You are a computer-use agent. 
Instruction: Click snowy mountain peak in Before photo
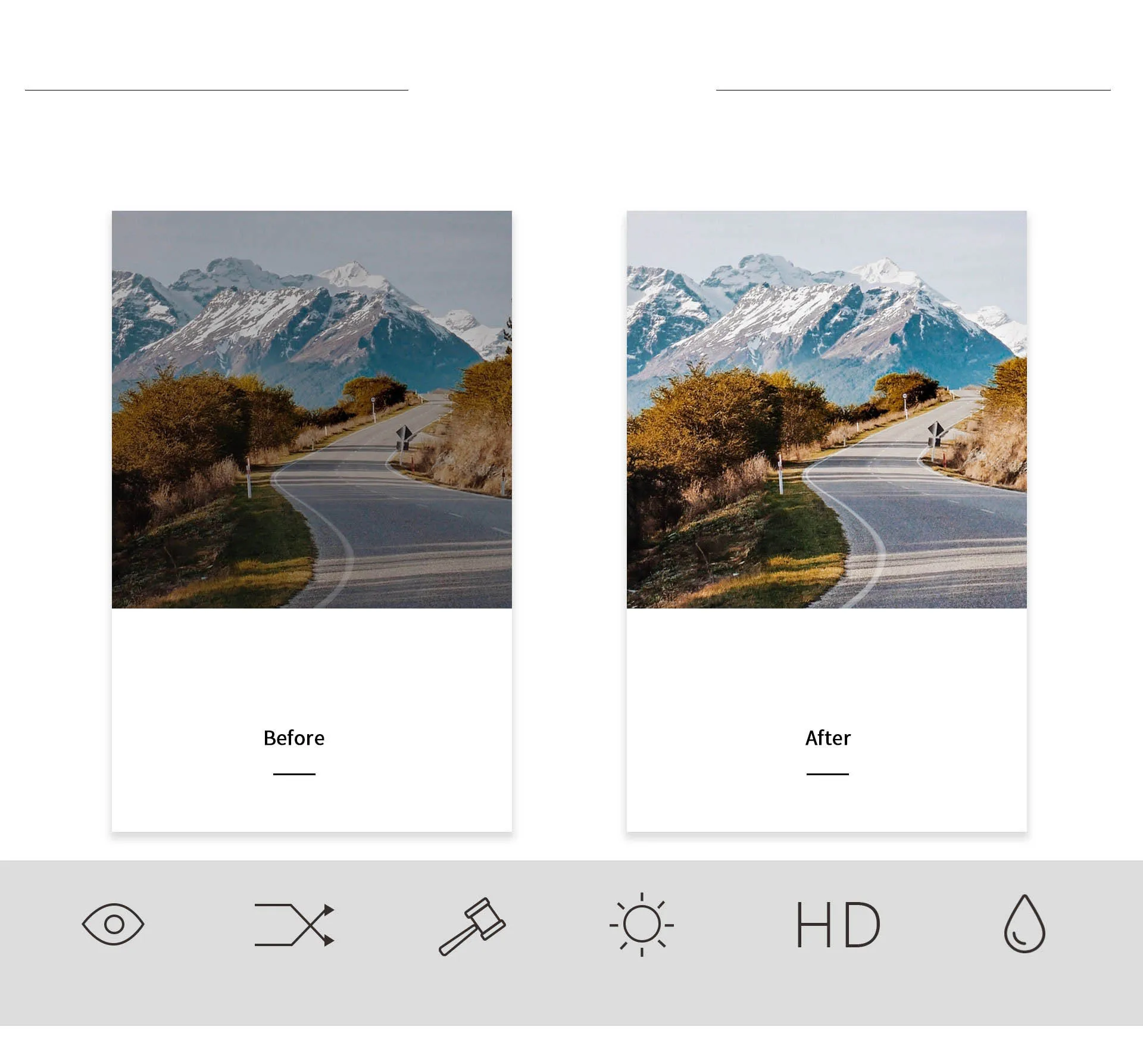(352, 272)
